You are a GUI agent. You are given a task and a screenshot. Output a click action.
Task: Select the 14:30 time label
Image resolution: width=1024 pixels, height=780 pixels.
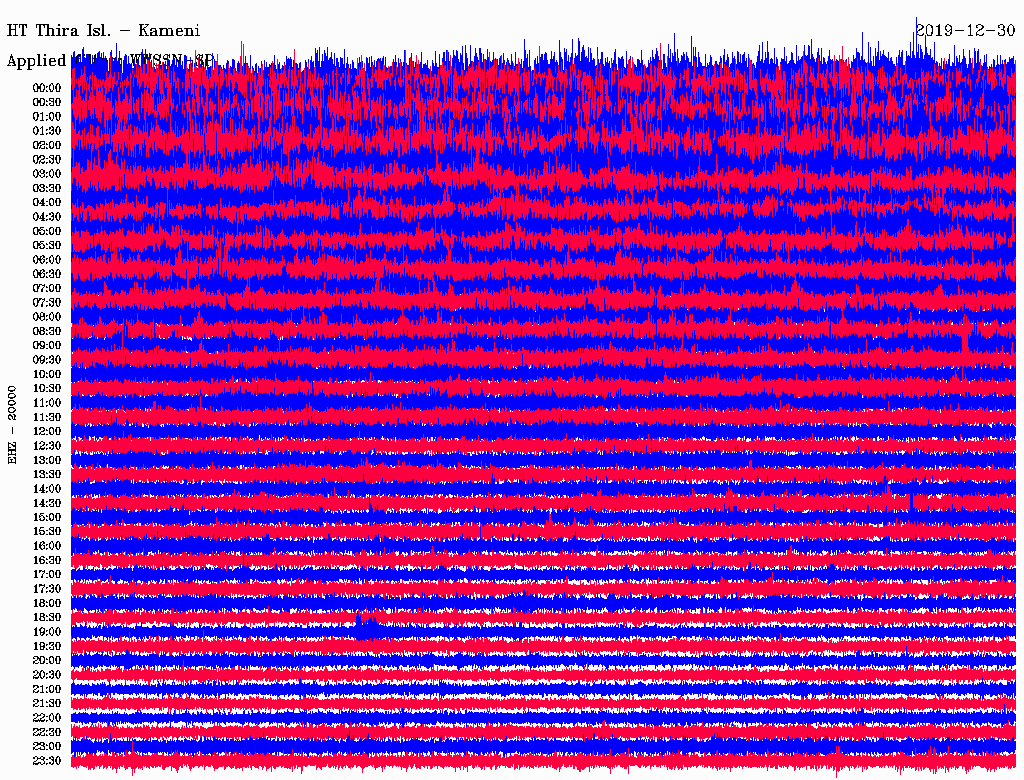(46, 504)
